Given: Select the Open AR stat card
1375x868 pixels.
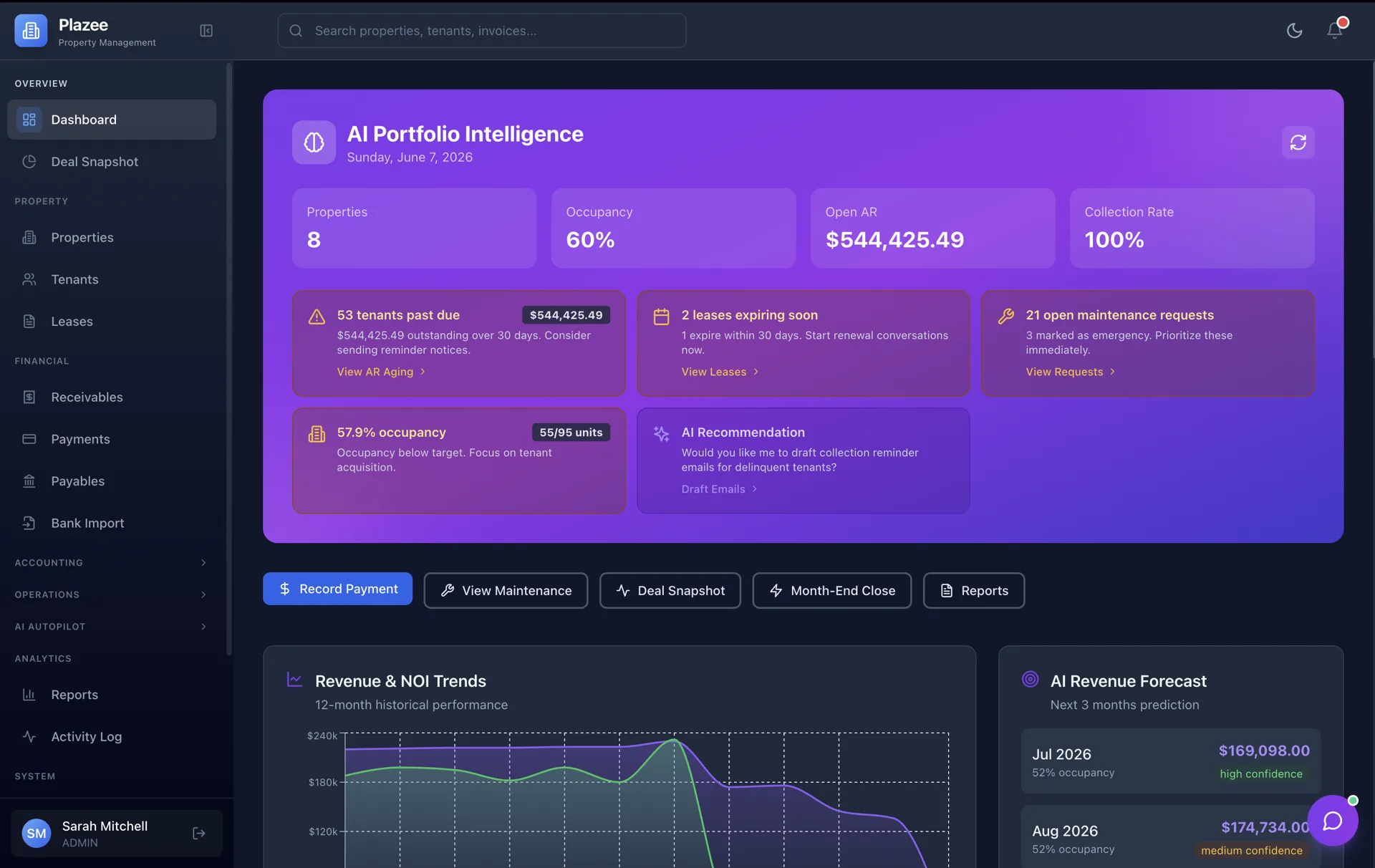Looking at the screenshot, I should pyautogui.click(x=932, y=228).
